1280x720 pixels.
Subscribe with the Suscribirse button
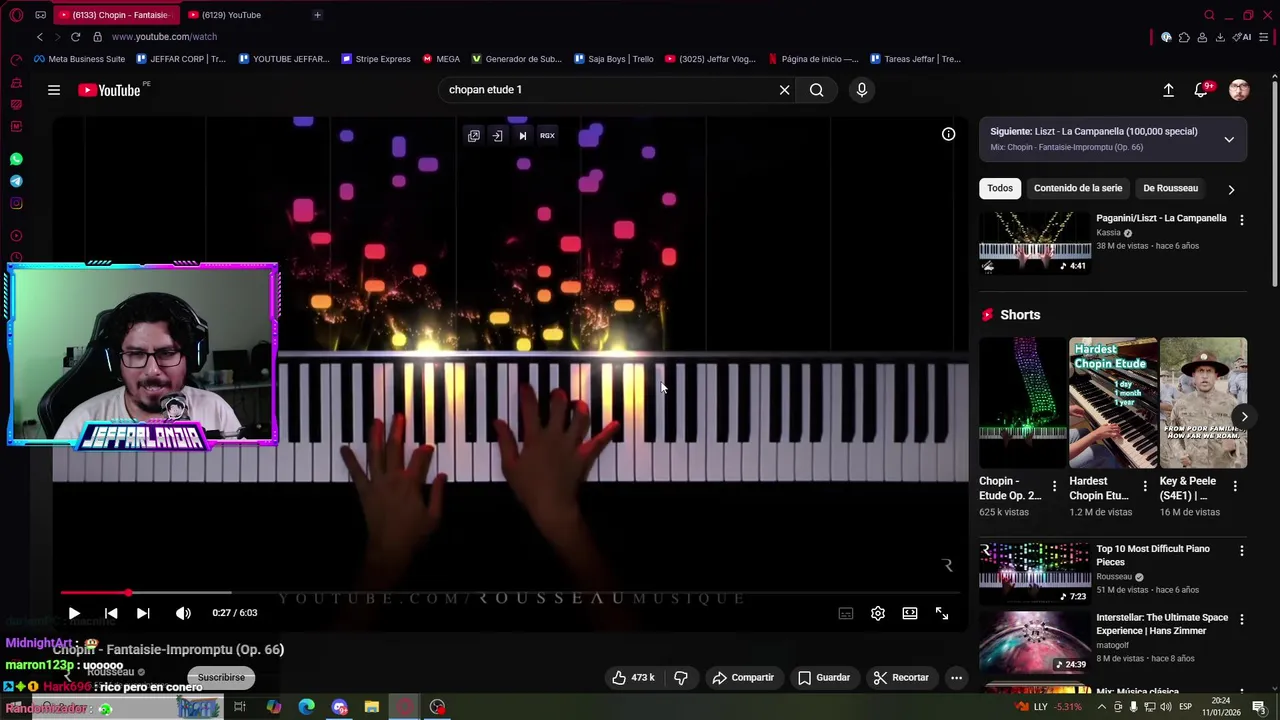coord(221,677)
